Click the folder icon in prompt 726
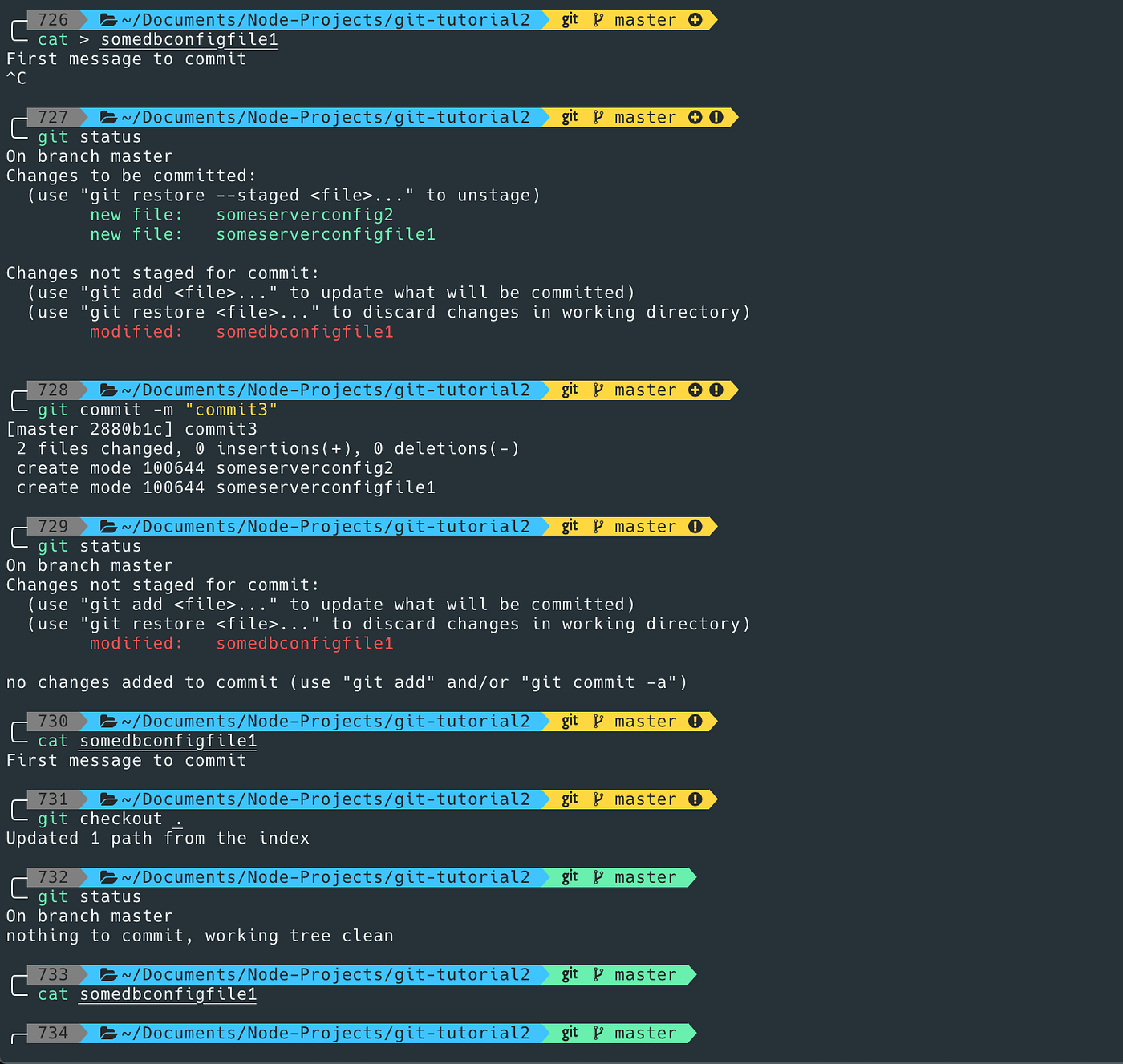This screenshot has width=1123, height=1064. 109,20
